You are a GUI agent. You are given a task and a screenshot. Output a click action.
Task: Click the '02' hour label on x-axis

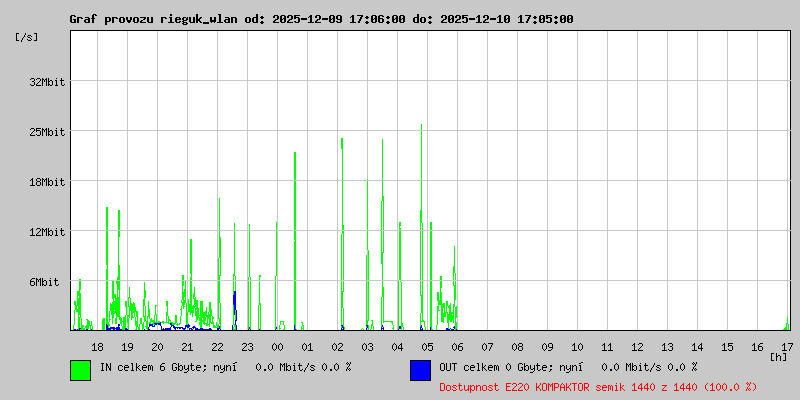tap(337, 347)
